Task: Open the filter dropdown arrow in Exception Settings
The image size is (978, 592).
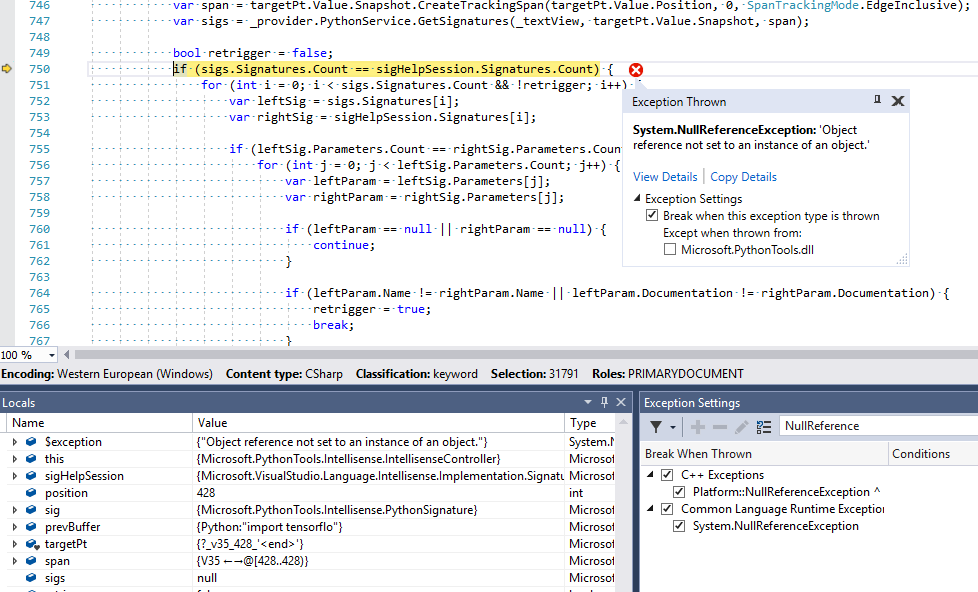Action: (671, 425)
